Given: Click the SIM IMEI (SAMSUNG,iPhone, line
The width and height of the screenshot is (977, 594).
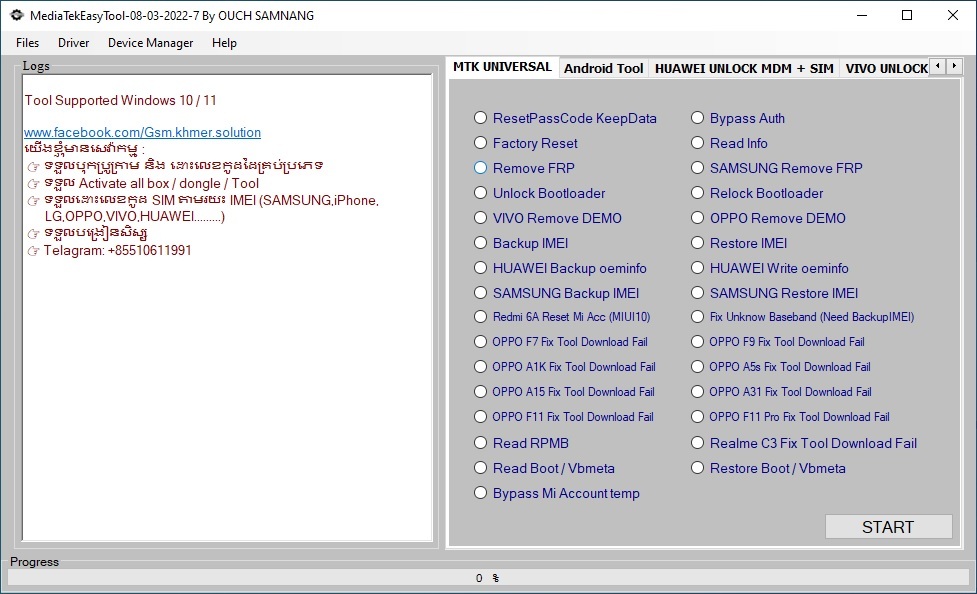Looking at the screenshot, I should coord(212,200).
